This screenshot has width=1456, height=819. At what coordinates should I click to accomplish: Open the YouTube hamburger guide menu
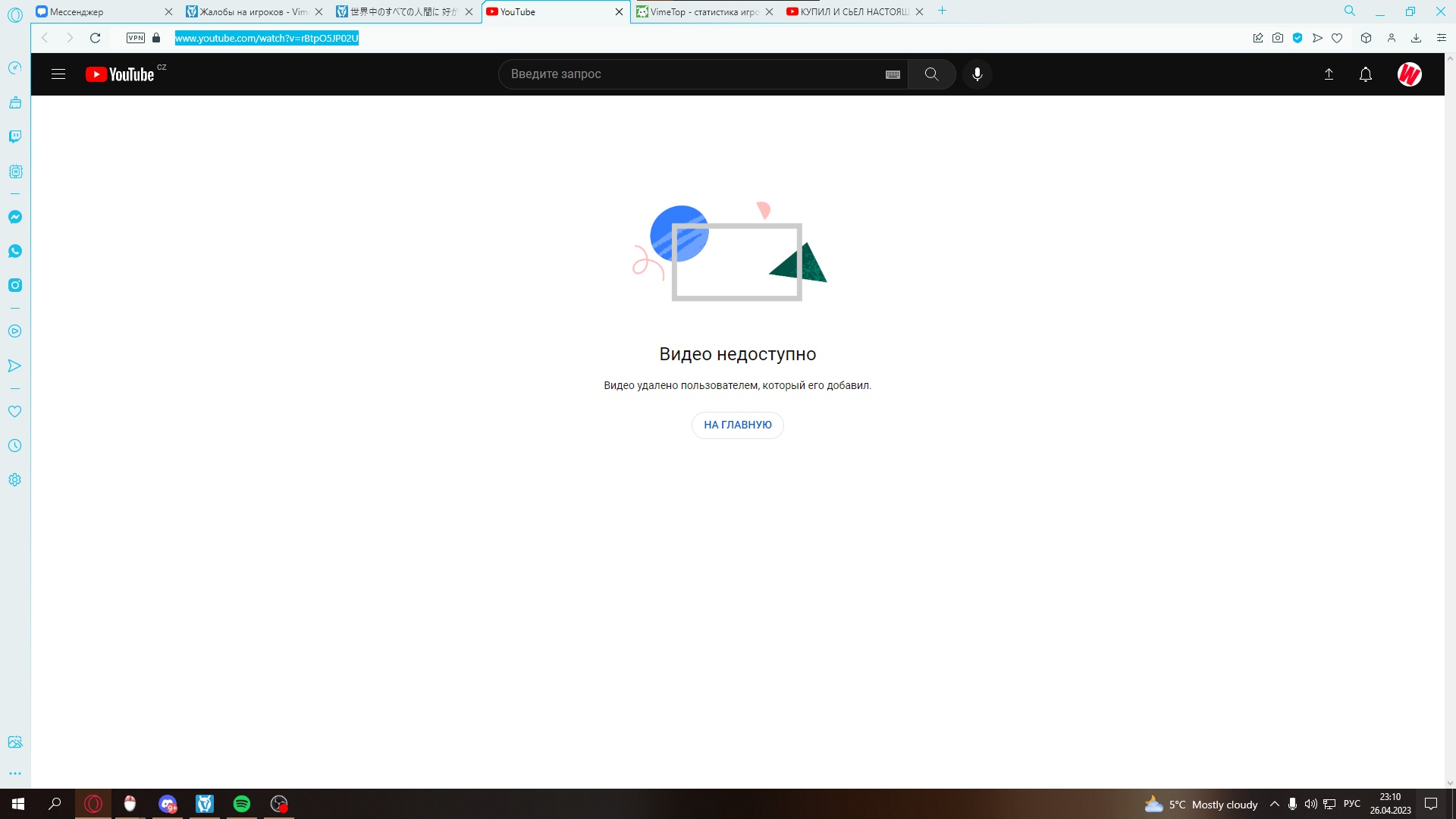point(58,74)
